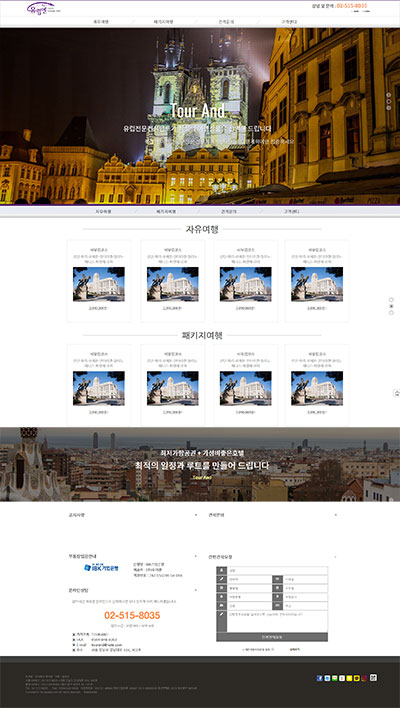
Task: Click the purple site logo in the header
Action: (x=42, y=7)
